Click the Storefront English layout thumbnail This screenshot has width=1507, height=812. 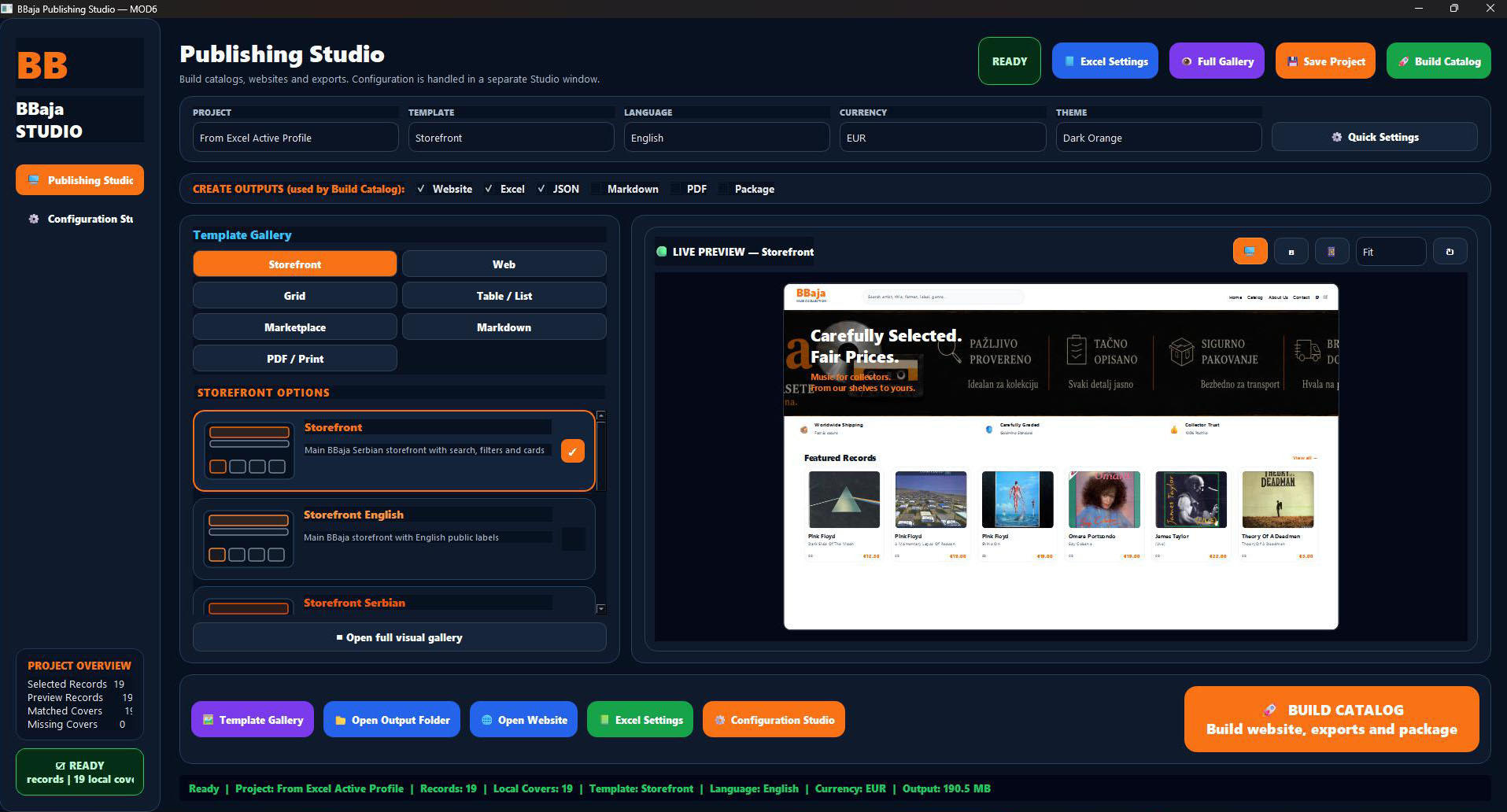tap(249, 539)
